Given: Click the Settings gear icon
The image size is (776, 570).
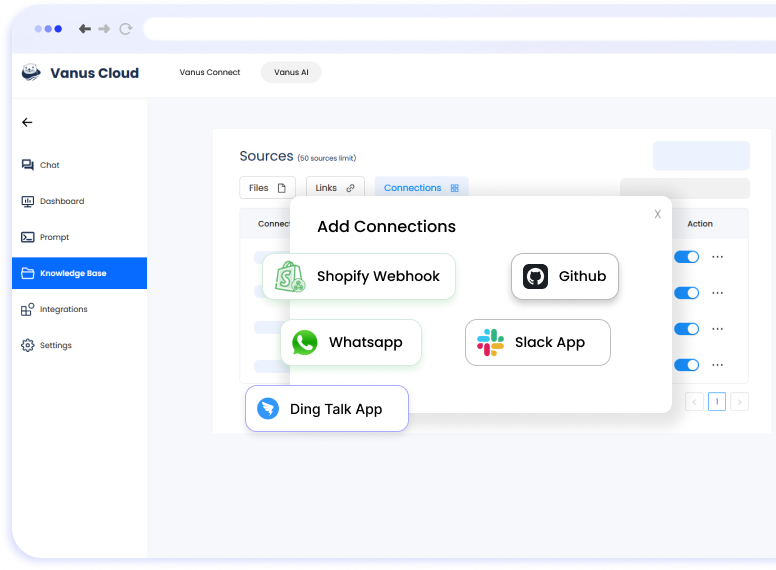Looking at the screenshot, I should pos(28,345).
